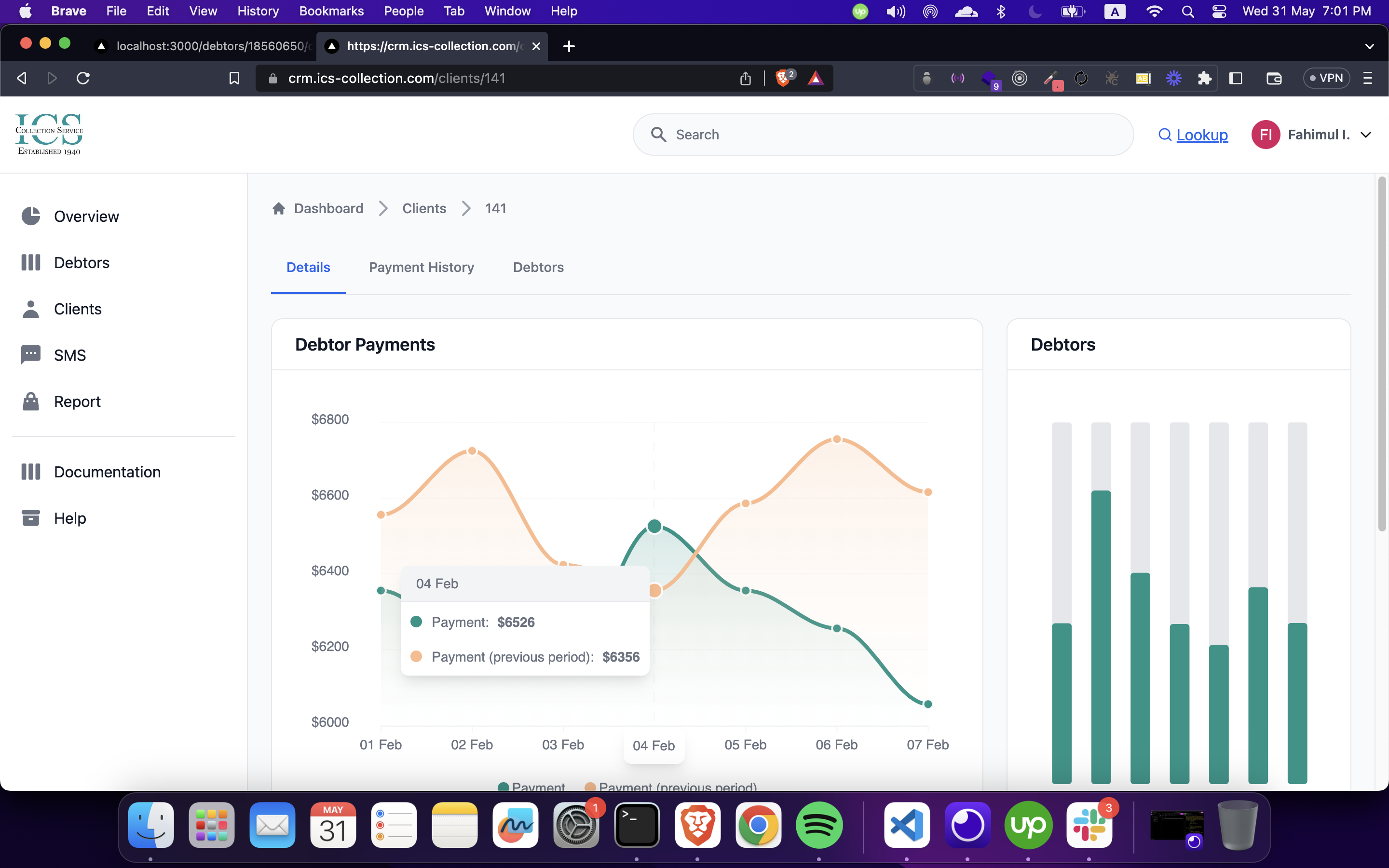Screen dimensions: 1389x868
Task: Switch to the Payment History tab
Action: click(422, 267)
